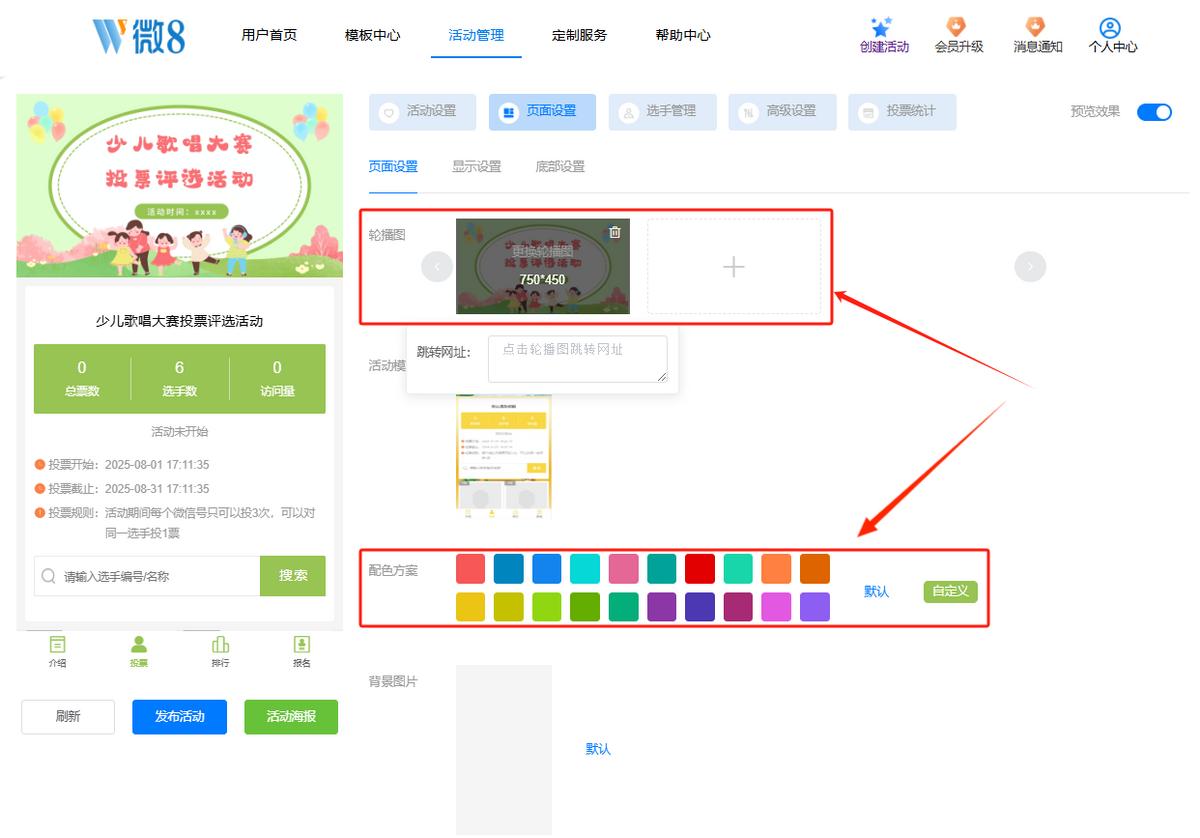Choose the dark indigo blue-purple swatch
Image resolution: width=1200 pixels, height=838 pixels.
point(700,607)
